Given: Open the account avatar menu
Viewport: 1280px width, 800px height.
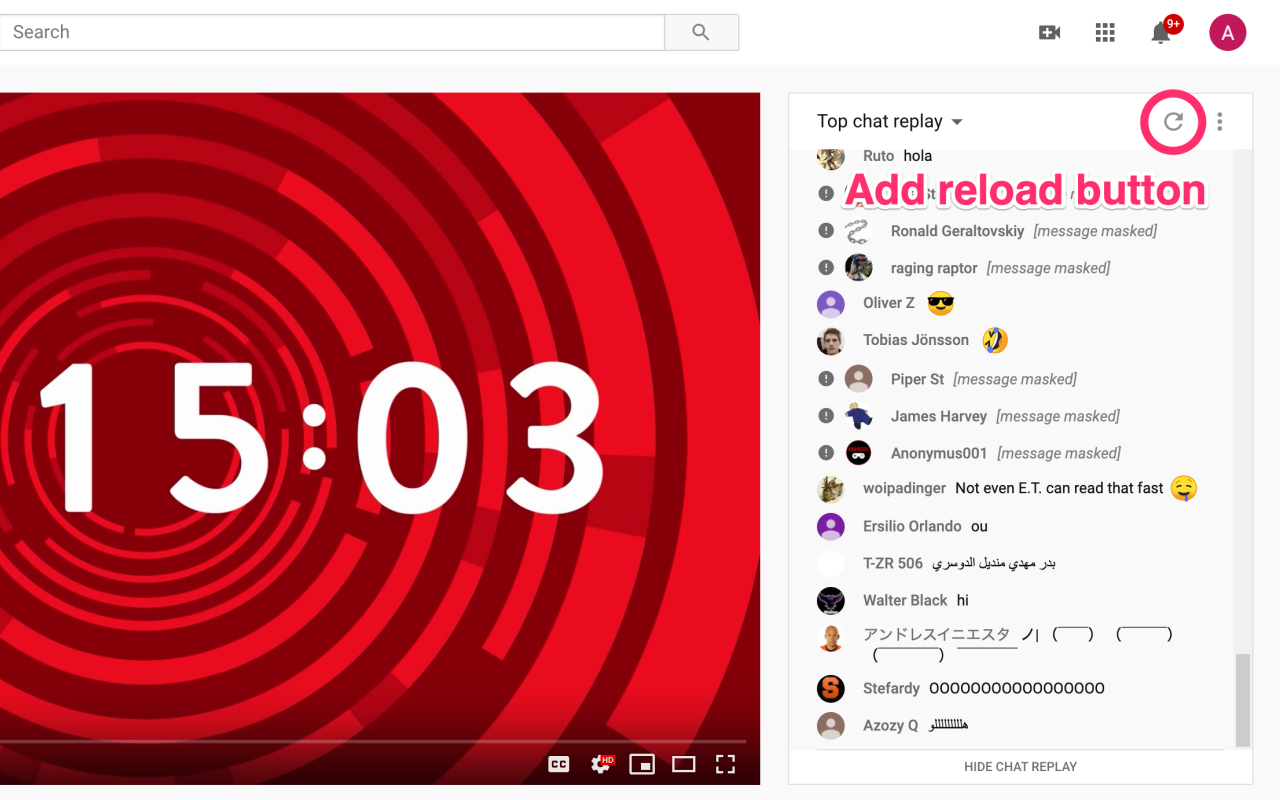Looking at the screenshot, I should [1227, 33].
